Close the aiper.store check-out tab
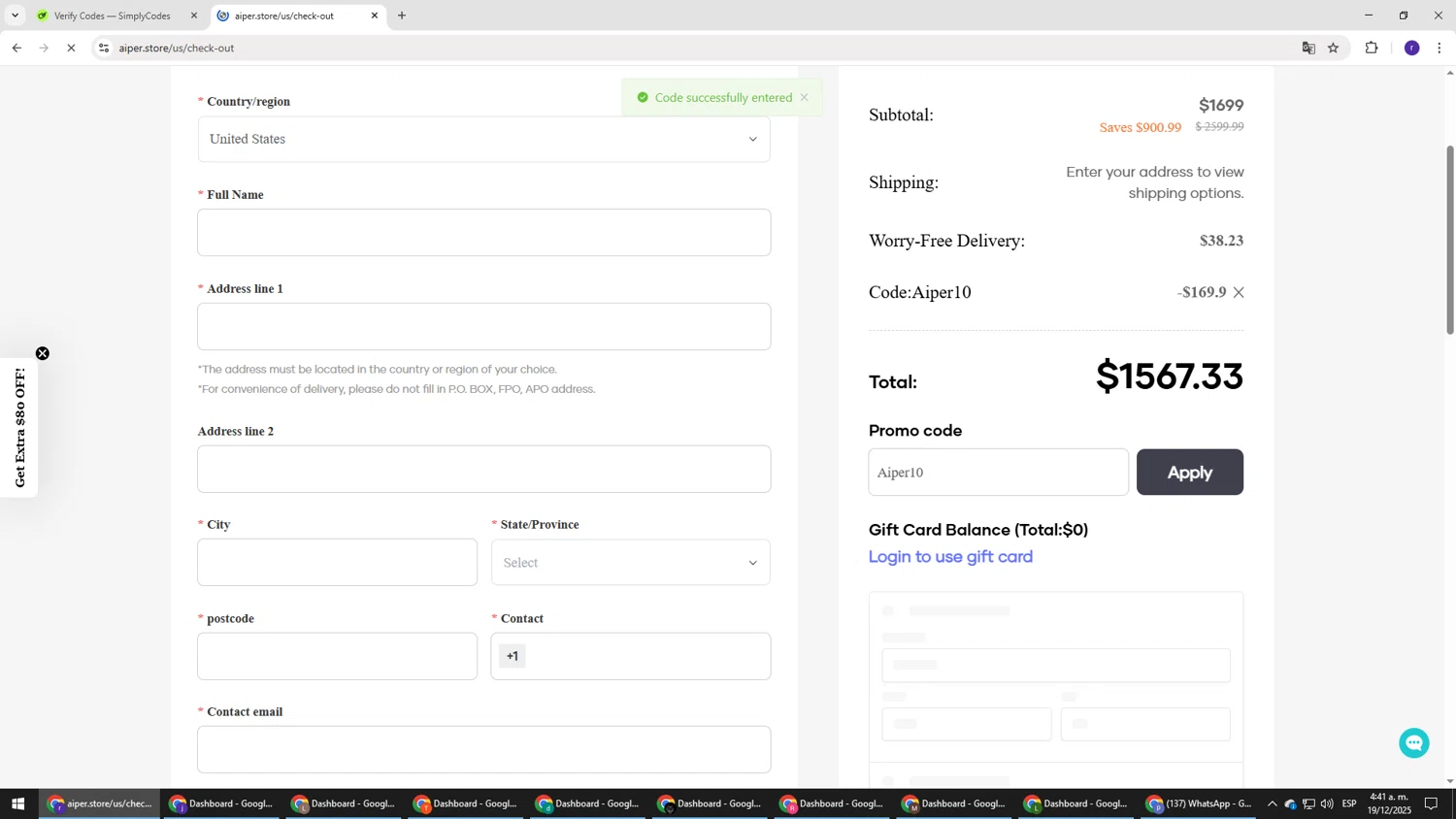 (375, 16)
